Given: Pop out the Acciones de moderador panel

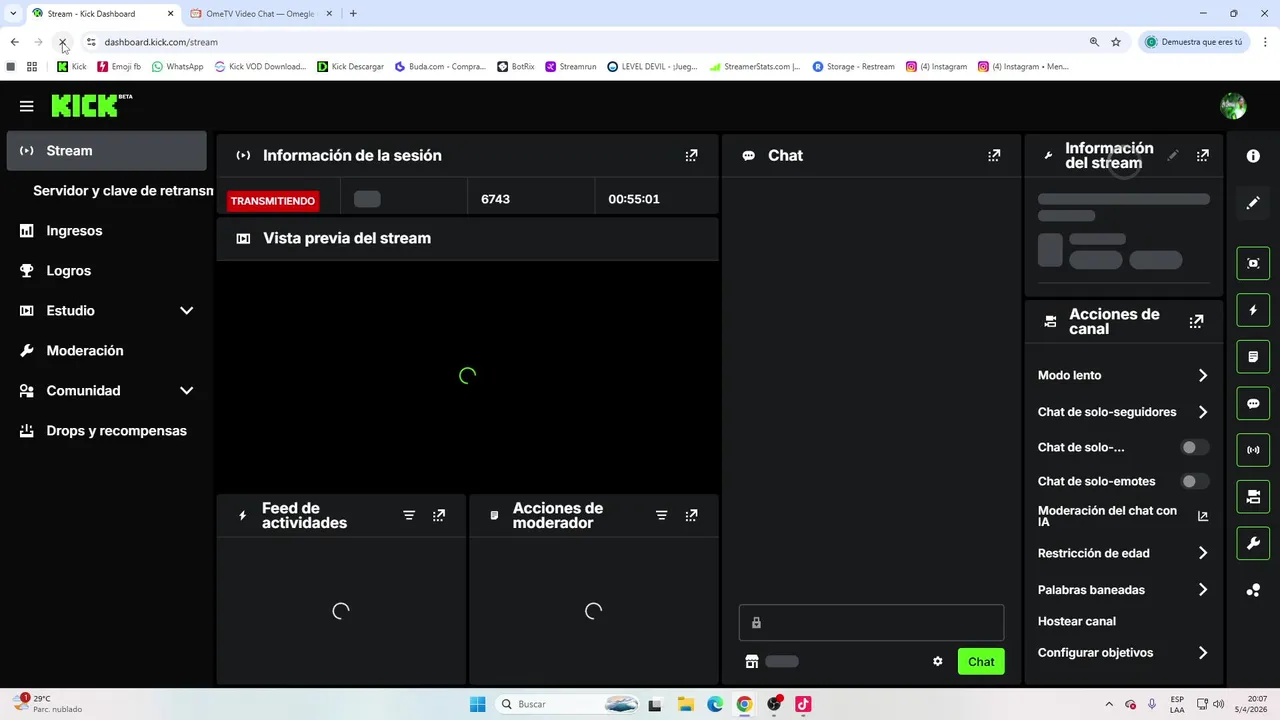Looking at the screenshot, I should click(x=691, y=515).
